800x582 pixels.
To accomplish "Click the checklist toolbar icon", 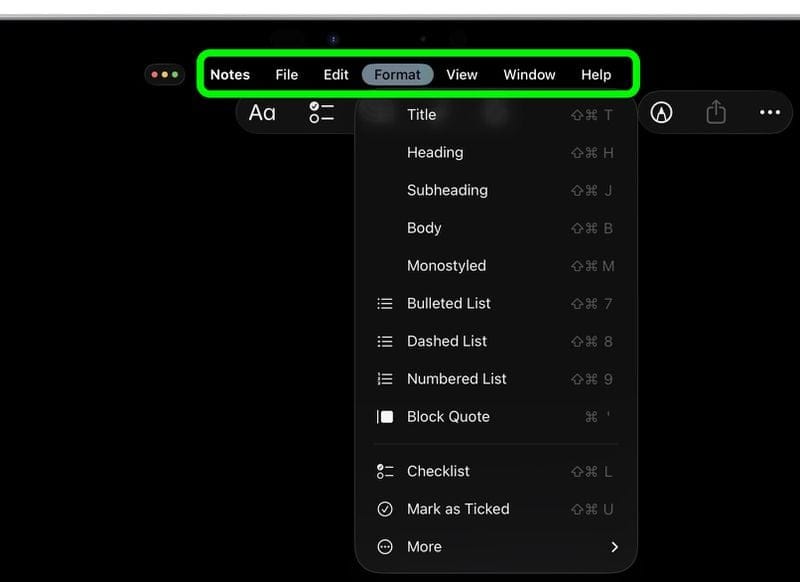I will click(321, 113).
